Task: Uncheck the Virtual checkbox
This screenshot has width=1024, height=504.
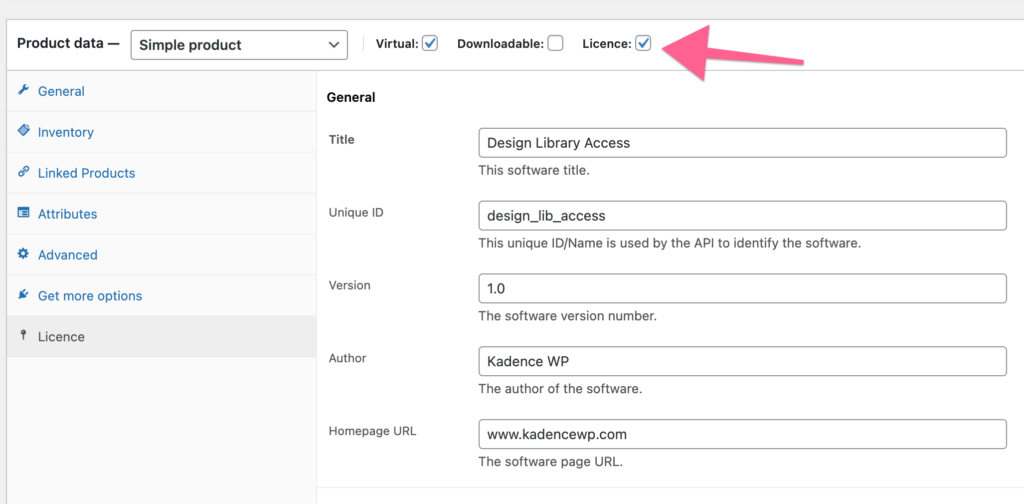Action: (x=430, y=44)
